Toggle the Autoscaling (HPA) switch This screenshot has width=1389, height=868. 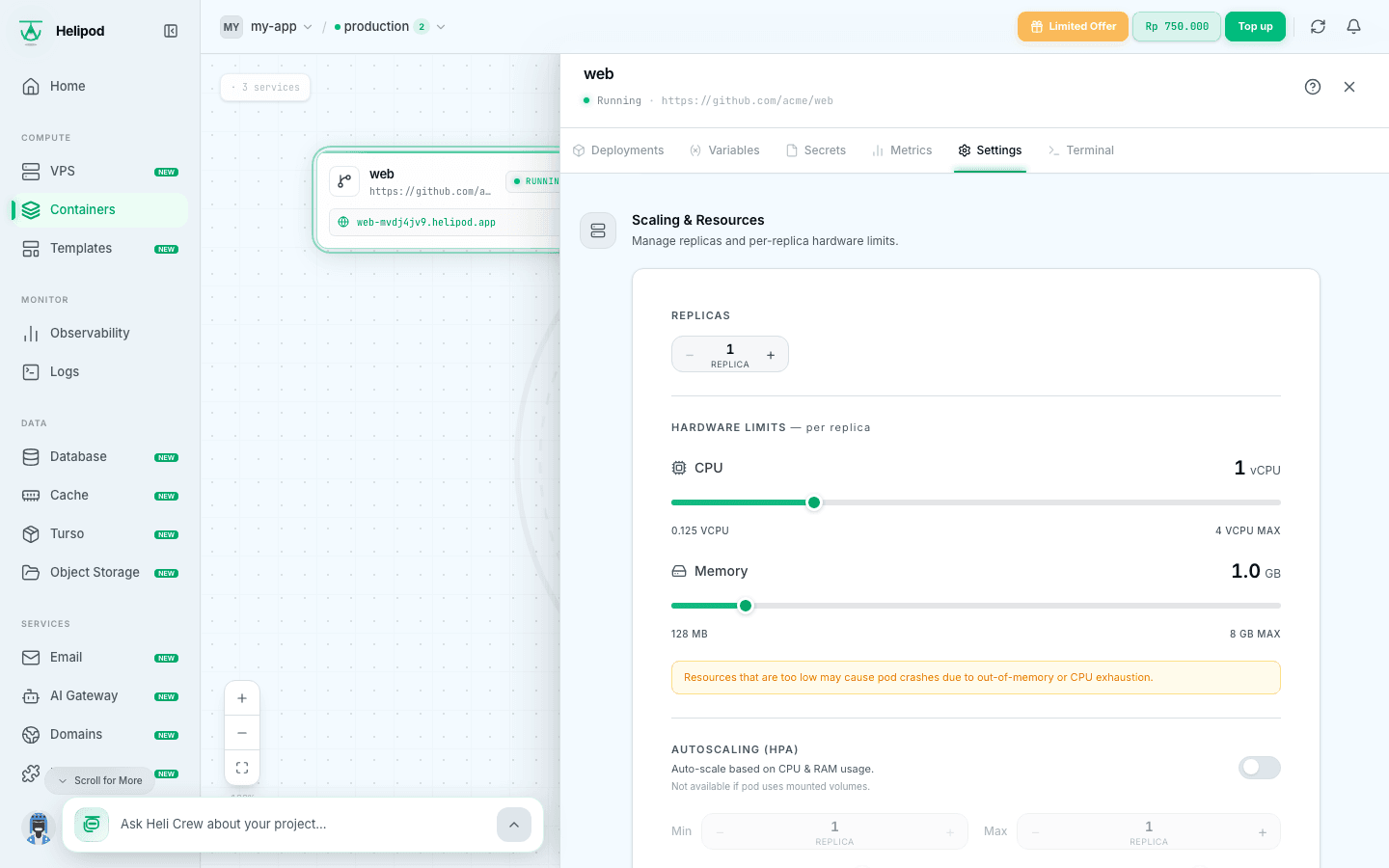pyautogui.click(x=1260, y=768)
